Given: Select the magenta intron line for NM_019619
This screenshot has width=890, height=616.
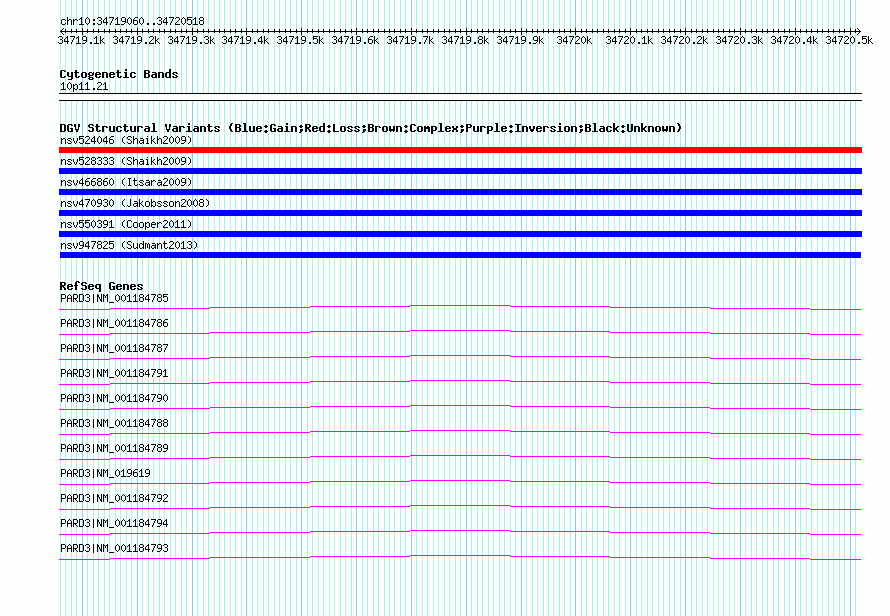Looking at the screenshot, I should [460, 482].
